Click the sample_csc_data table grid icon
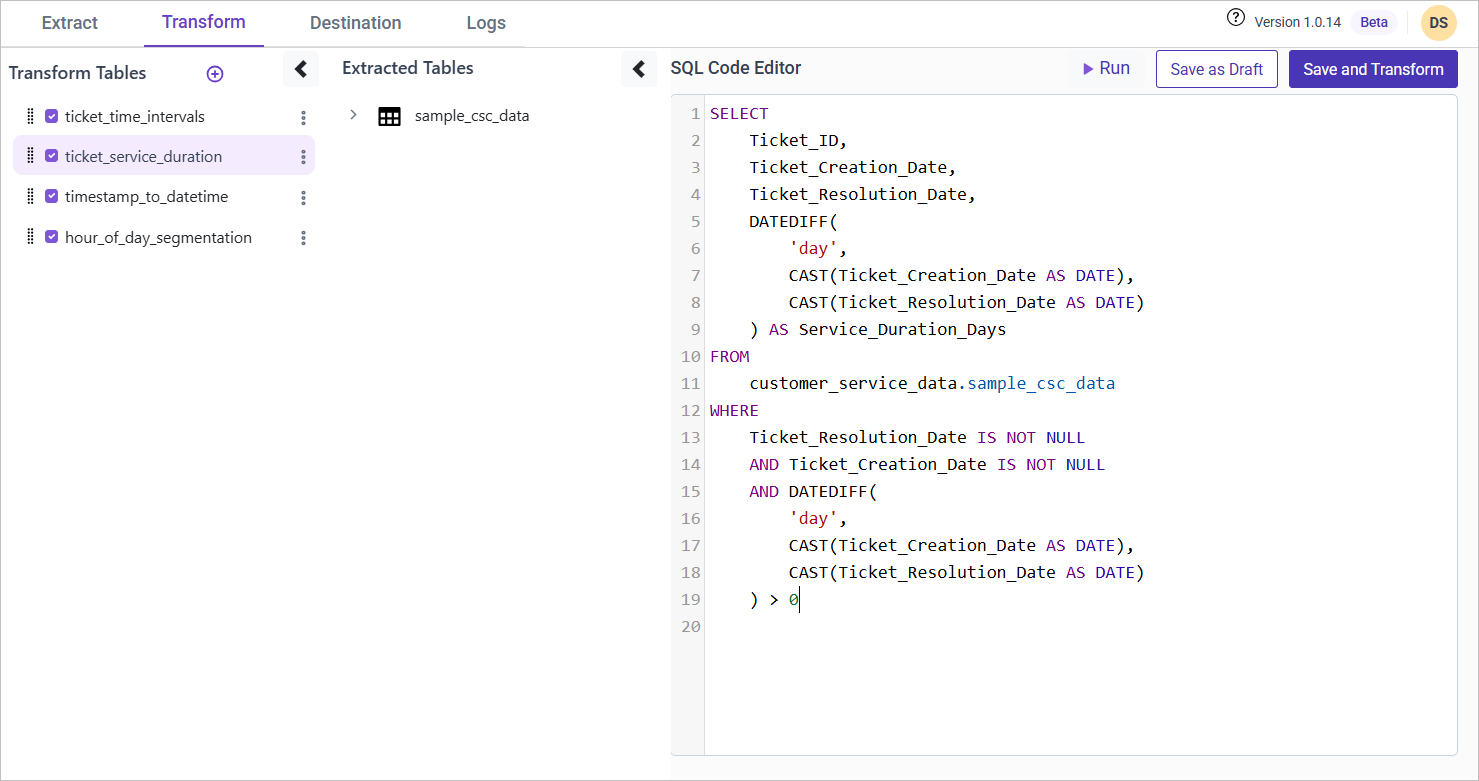 point(389,116)
